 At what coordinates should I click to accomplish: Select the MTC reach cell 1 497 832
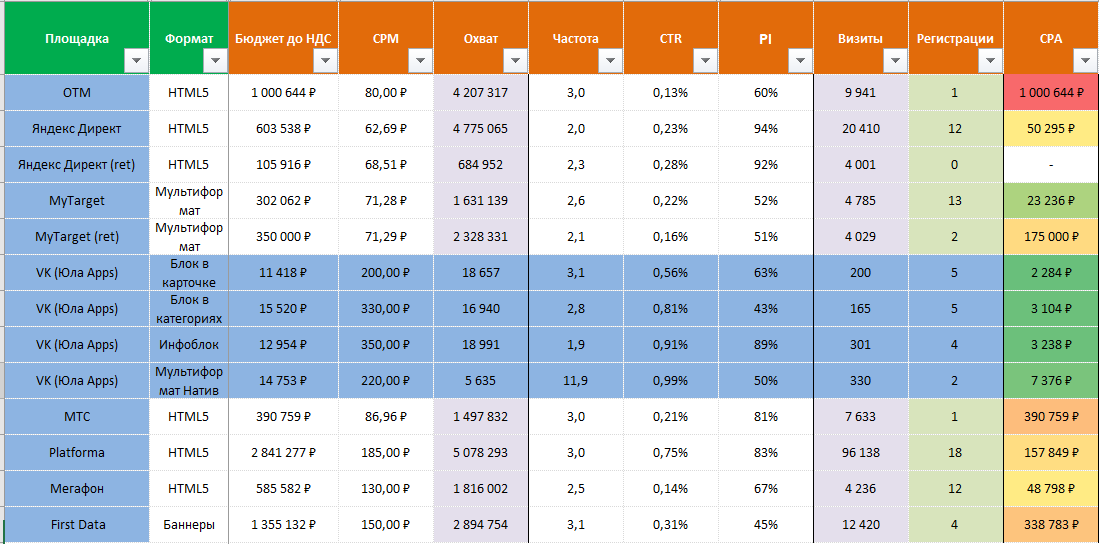480,417
